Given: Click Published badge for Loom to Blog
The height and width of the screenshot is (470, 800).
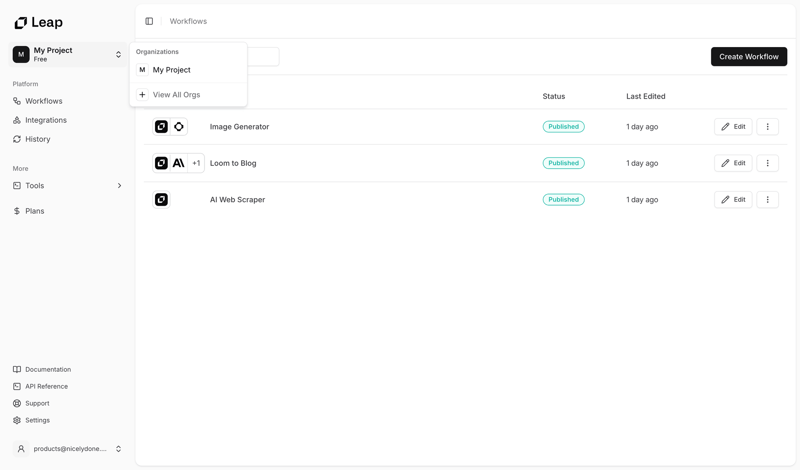Looking at the screenshot, I should tap(563, 163).
